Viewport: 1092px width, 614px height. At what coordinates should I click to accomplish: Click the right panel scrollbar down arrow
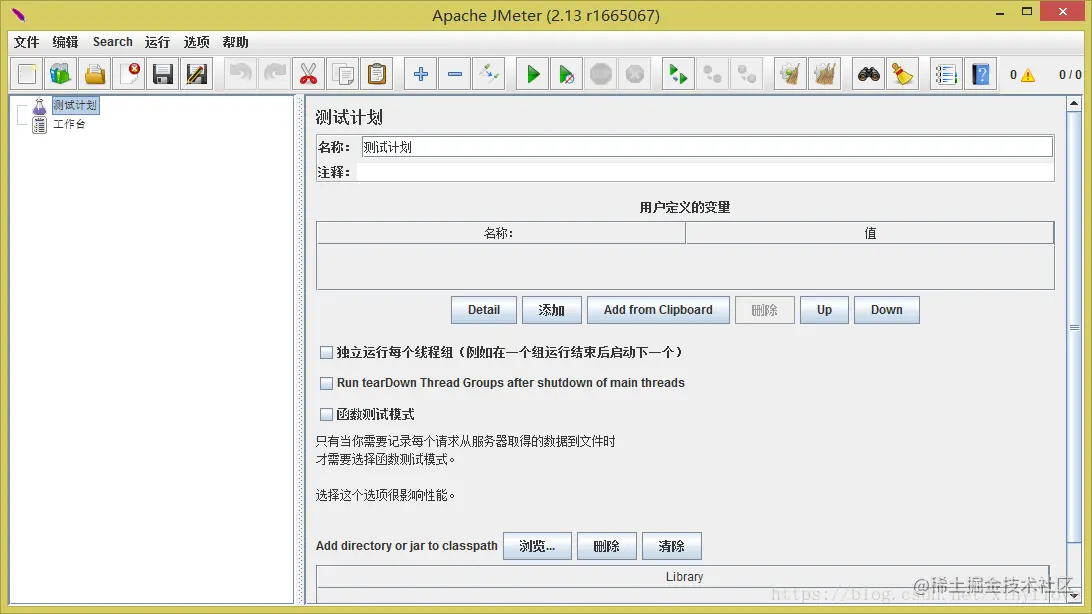click(1074, 596)
